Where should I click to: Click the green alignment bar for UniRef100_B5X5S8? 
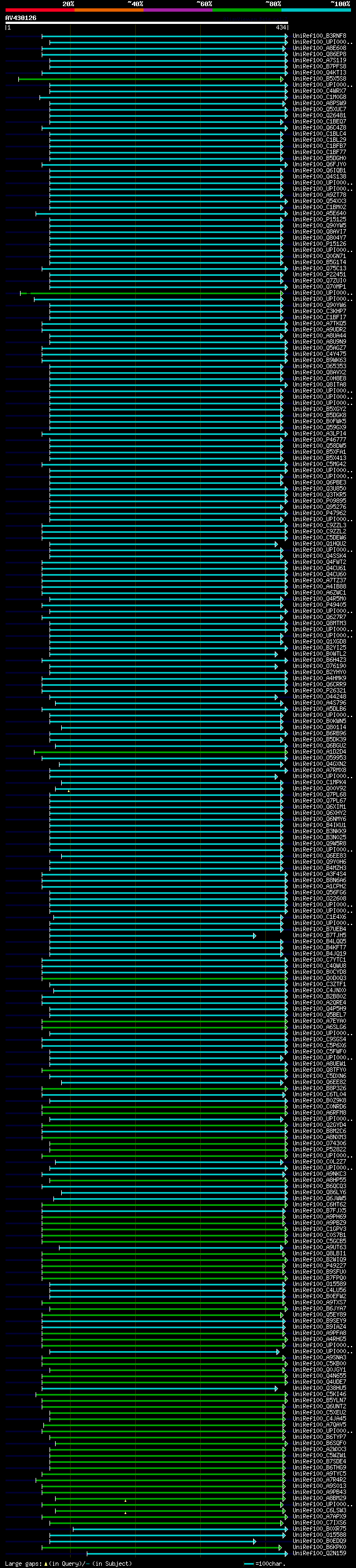point(150,79)
